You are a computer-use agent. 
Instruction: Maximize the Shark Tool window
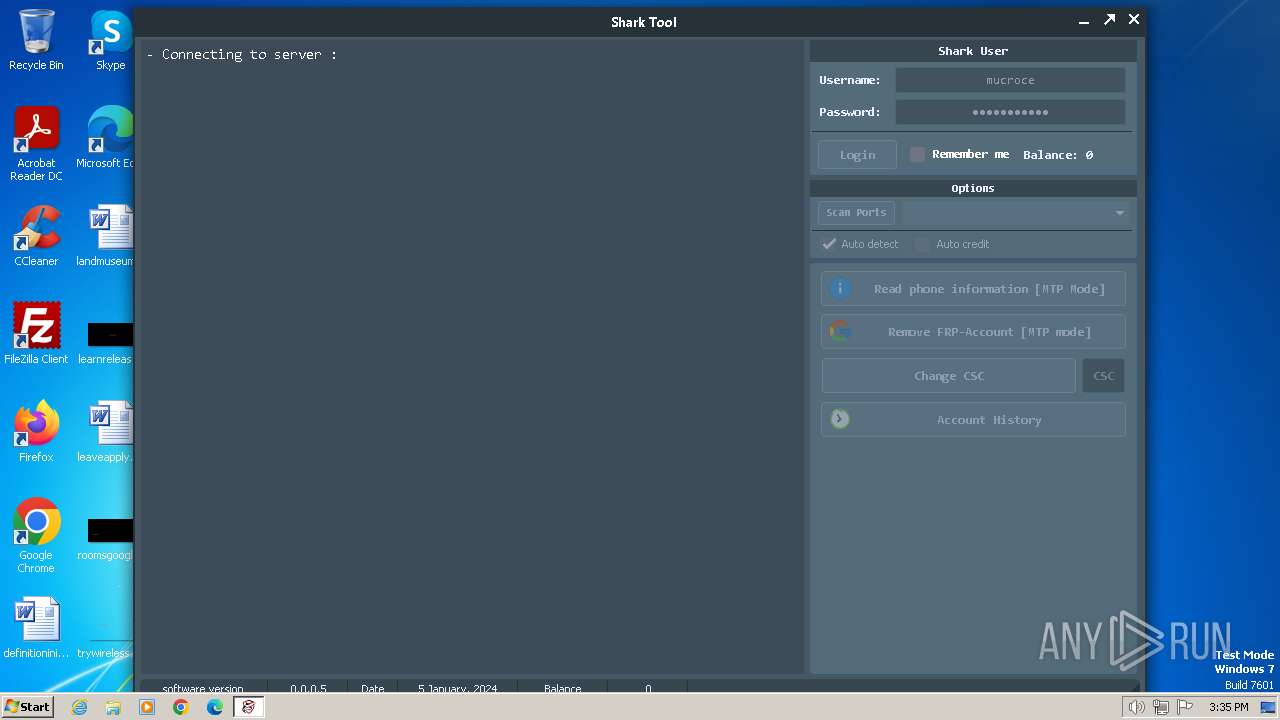[x=1109, y=20]
